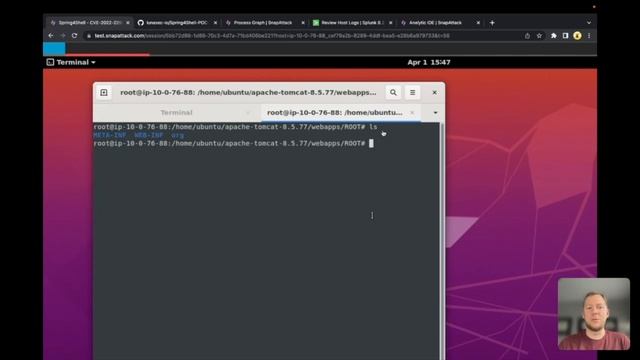Bookmark this page with star icon
The image size is (640, 360).
click(x=539, y=36)
